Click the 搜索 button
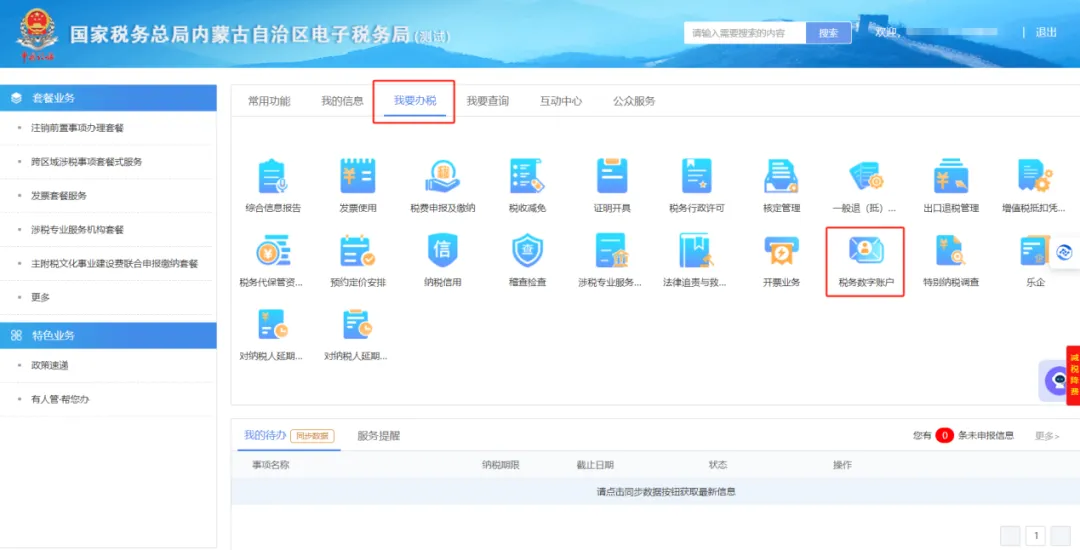The height and width of the screenshot is (550, 1080). pyautogui.click(x=829, y=33)
